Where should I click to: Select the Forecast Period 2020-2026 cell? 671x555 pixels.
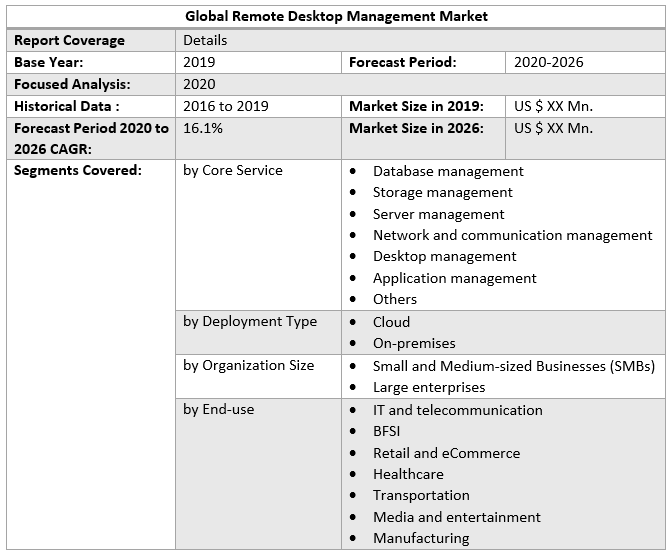click(x=548, y=62)
